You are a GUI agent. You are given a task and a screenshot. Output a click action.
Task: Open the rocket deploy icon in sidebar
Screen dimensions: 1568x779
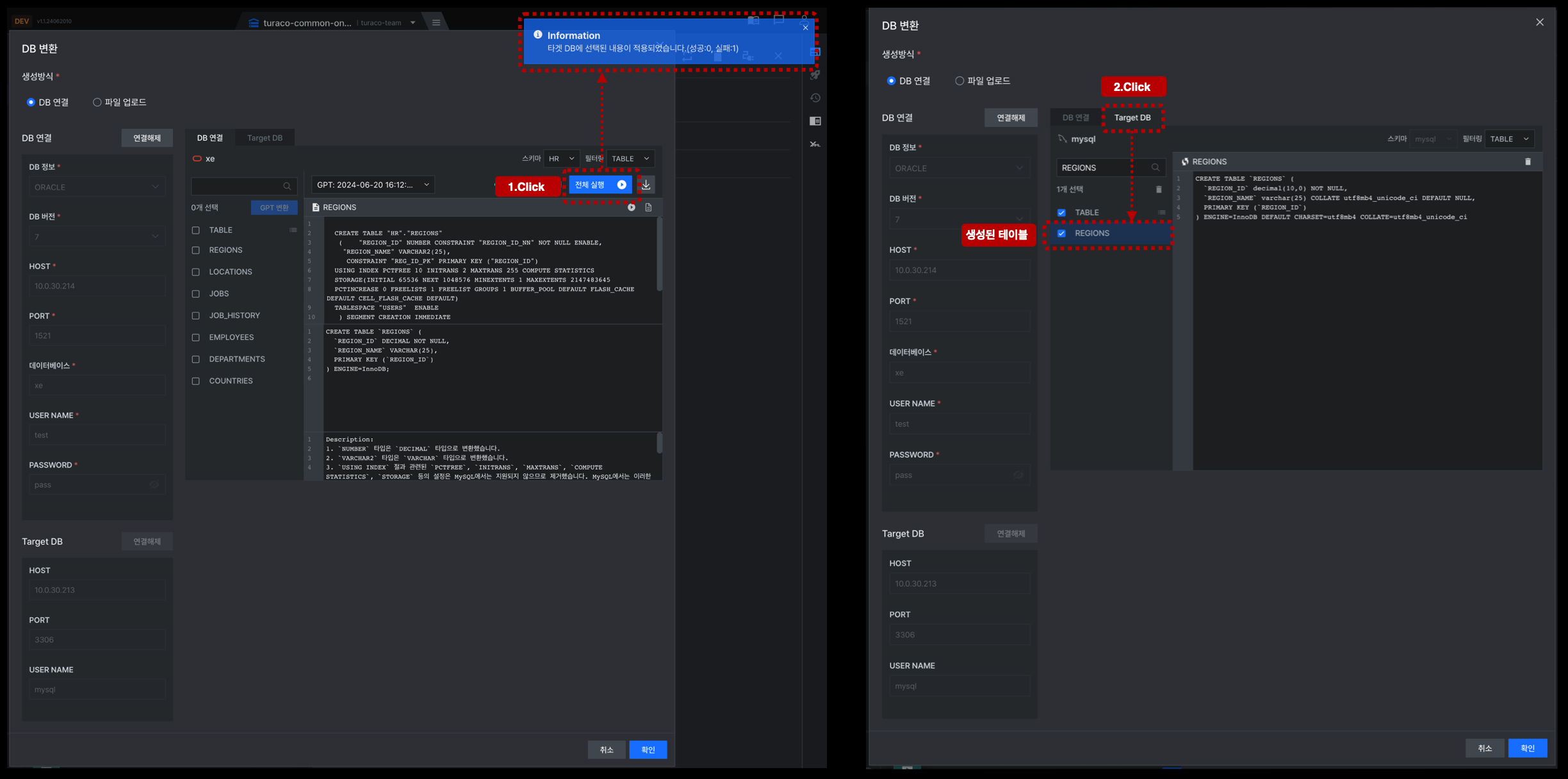pos(815,75)
